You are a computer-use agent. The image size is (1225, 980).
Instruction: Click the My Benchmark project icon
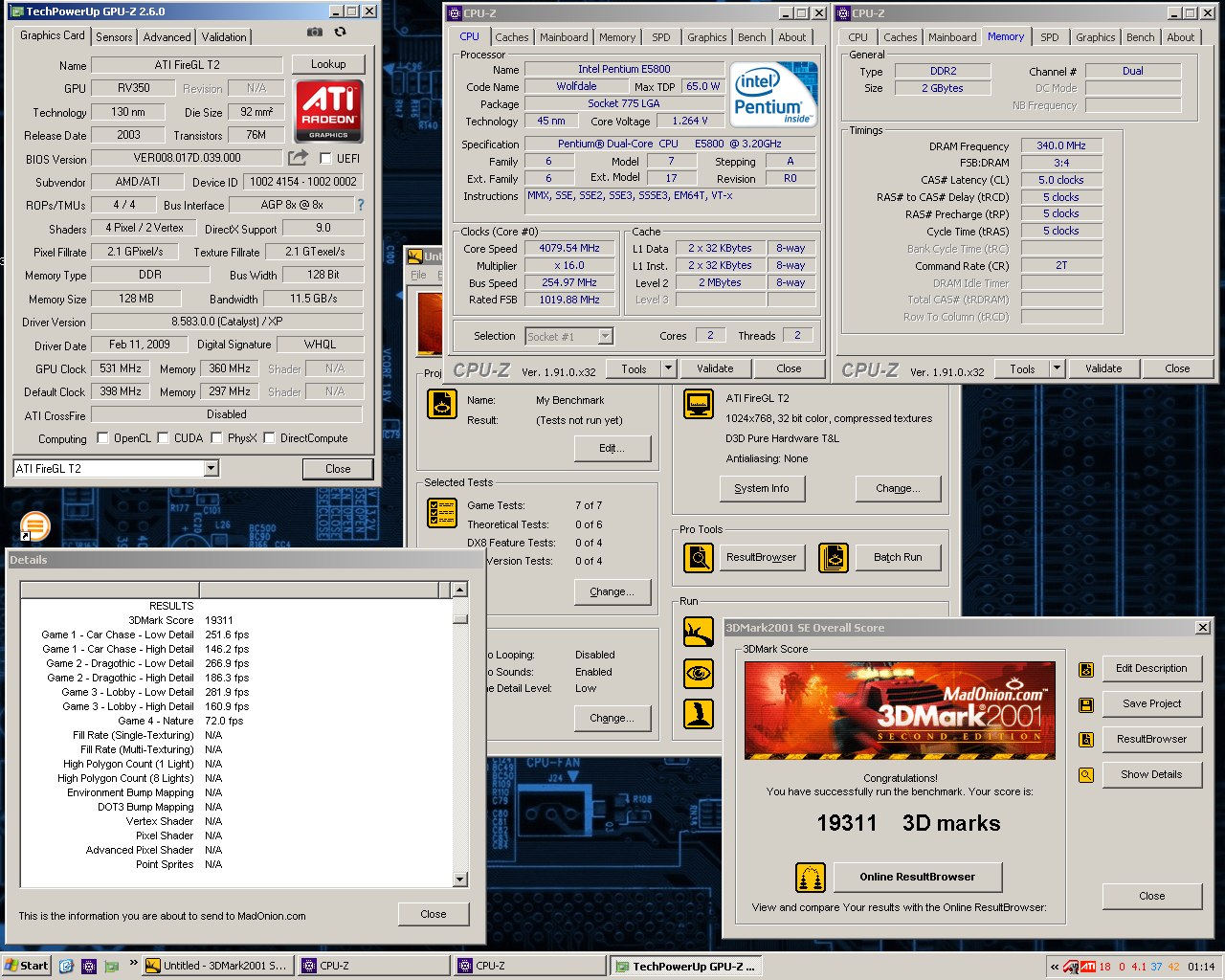pos(441,404)
